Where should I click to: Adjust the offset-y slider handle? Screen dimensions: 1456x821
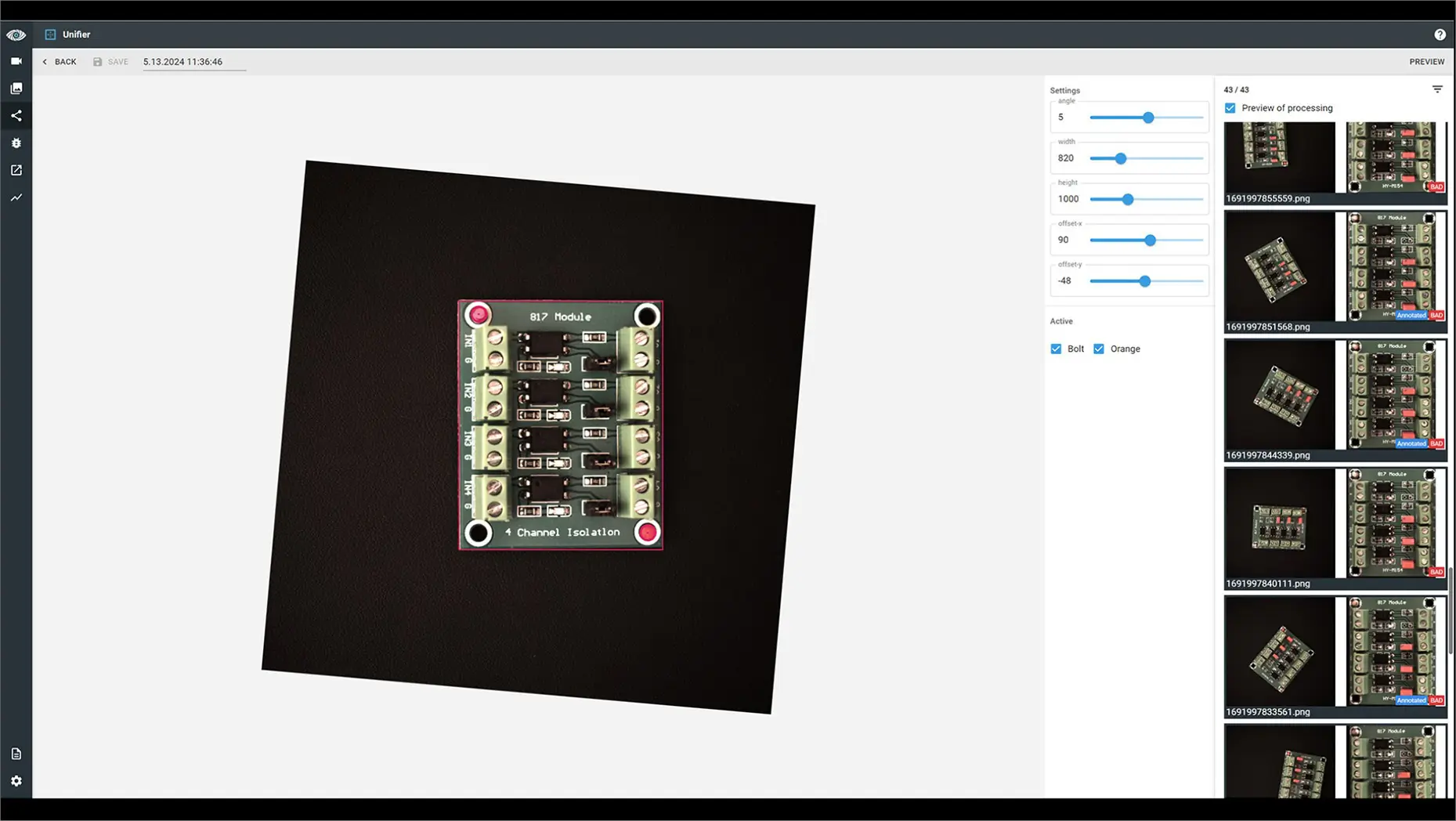pyautogui.click(x=1144, y=280)
